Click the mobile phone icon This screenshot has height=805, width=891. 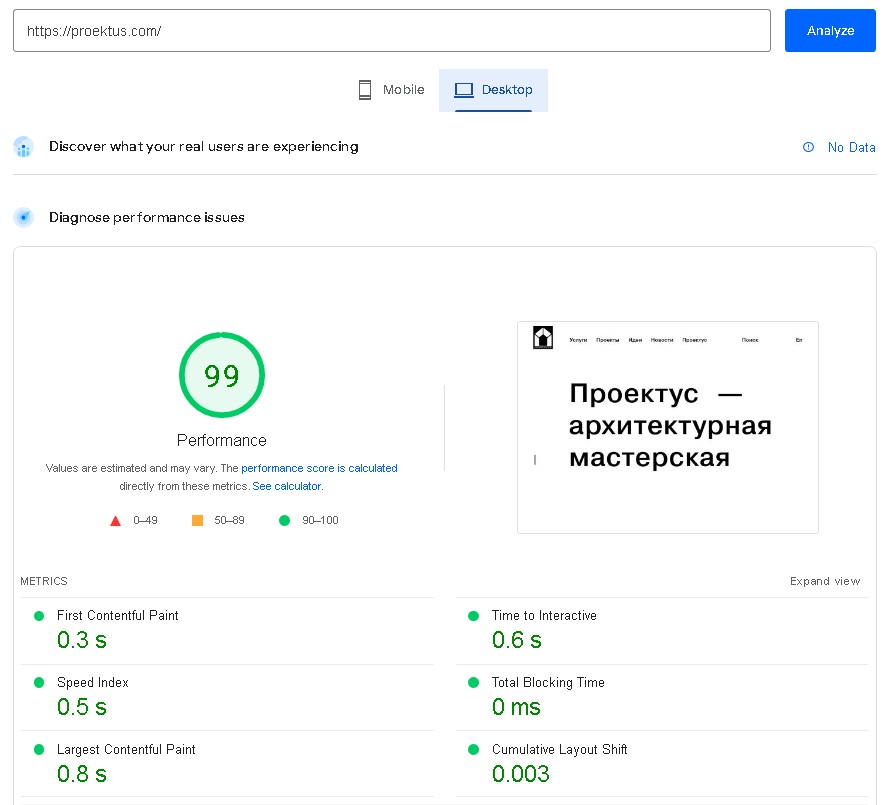[x=365, y=90]
